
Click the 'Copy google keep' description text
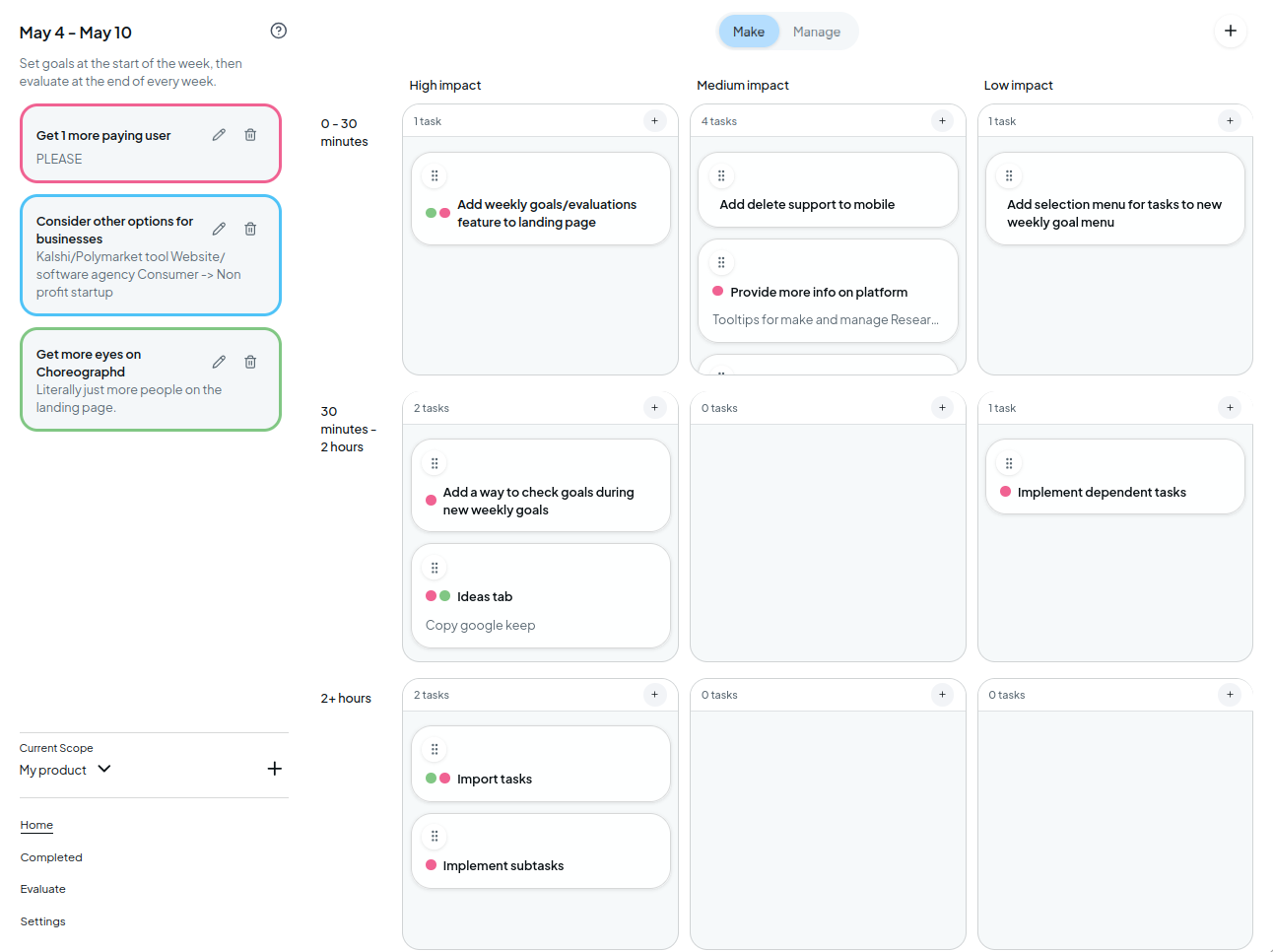[480, 625]
